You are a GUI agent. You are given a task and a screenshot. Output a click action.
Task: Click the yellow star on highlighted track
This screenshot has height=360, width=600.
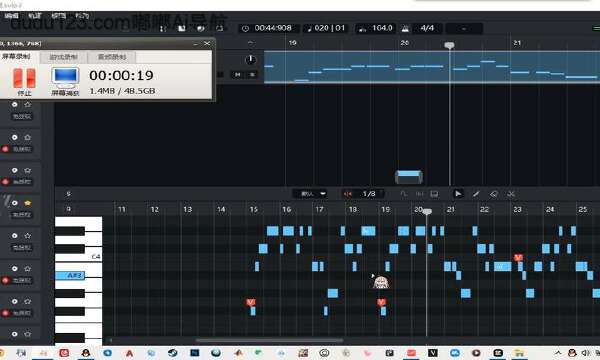click(28, 203)
